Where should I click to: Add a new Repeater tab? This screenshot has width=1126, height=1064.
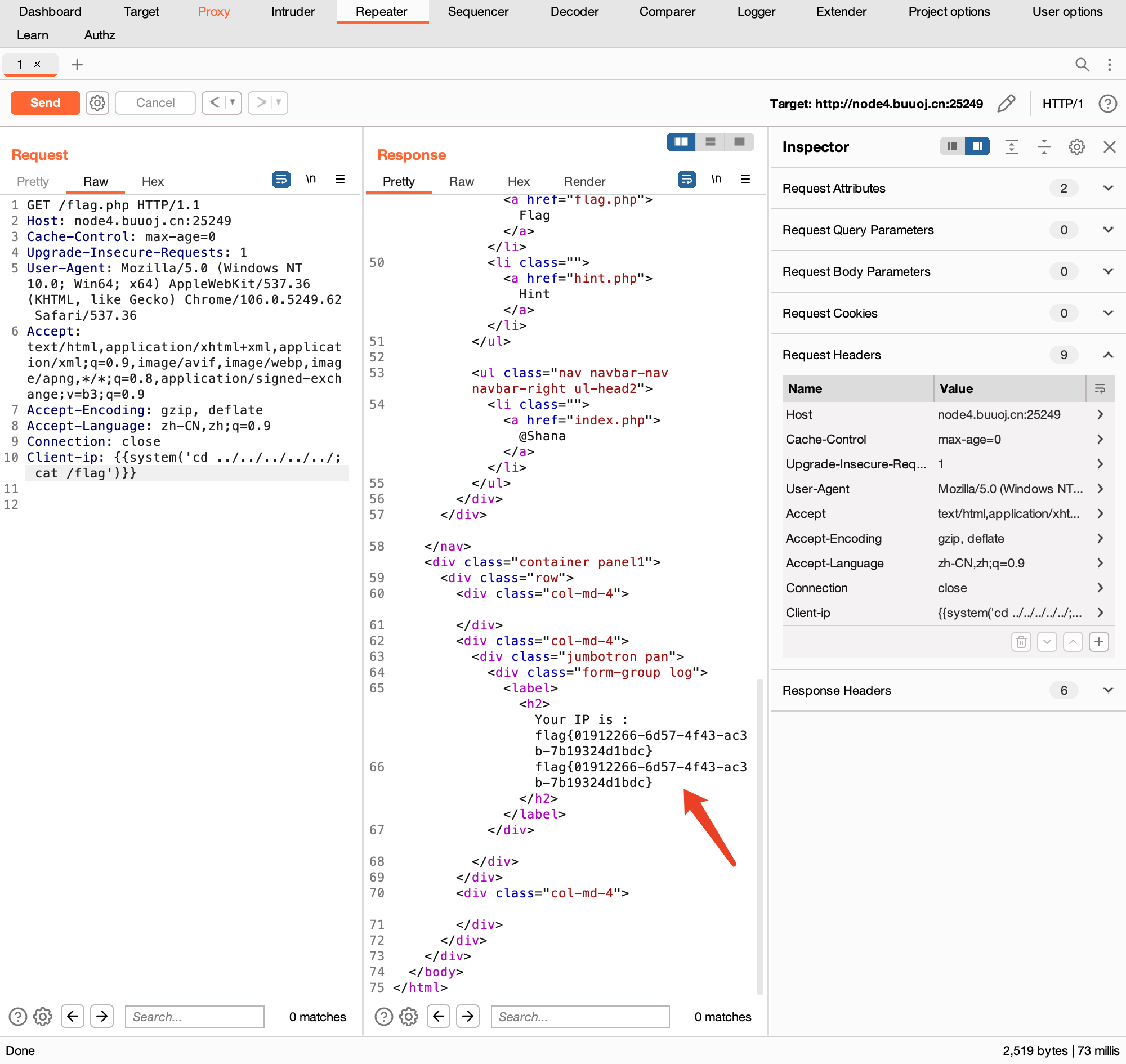(x=77, y=65)
